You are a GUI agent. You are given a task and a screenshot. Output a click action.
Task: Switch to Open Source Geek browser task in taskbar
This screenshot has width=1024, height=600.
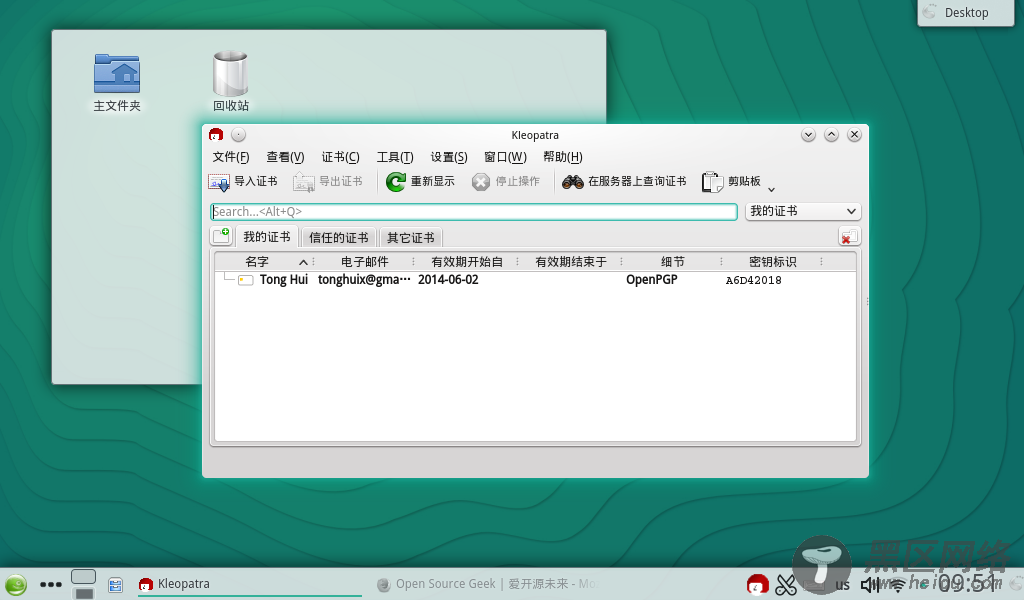tap(488, 584)
